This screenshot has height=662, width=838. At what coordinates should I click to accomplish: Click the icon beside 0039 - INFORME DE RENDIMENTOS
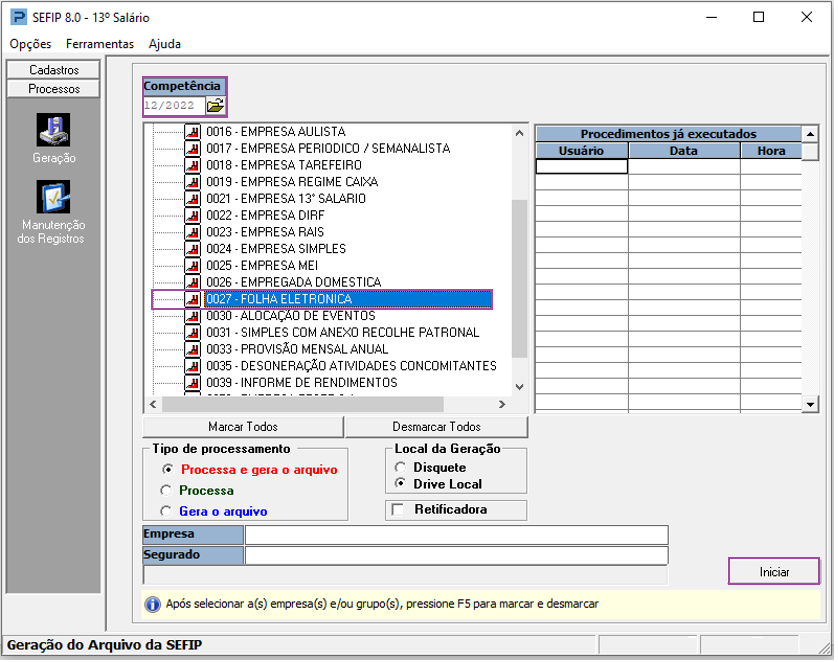pos(193,383)
